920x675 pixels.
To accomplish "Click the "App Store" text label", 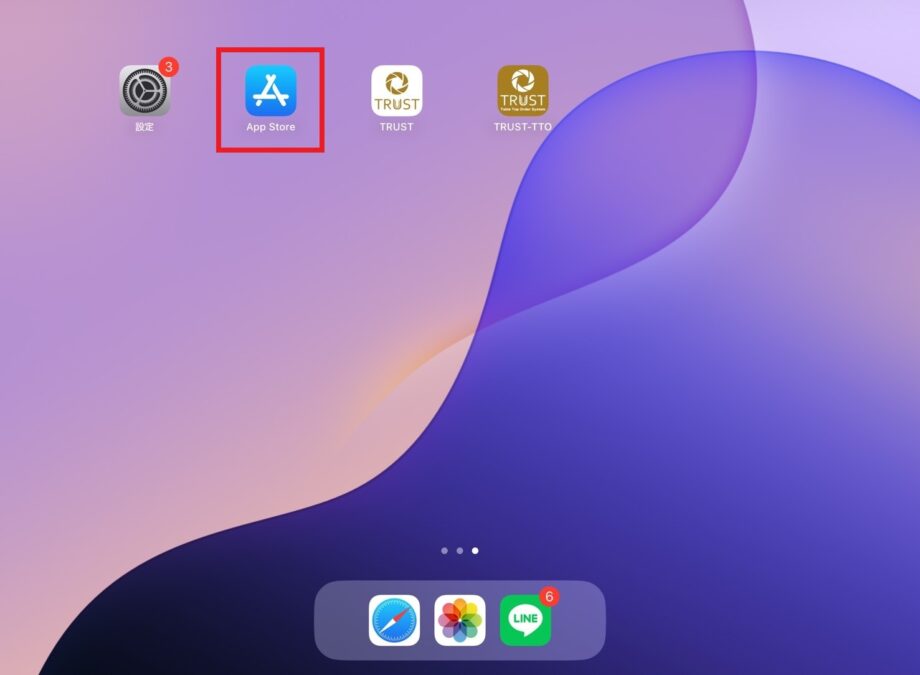I will click(x=270, y=128).
